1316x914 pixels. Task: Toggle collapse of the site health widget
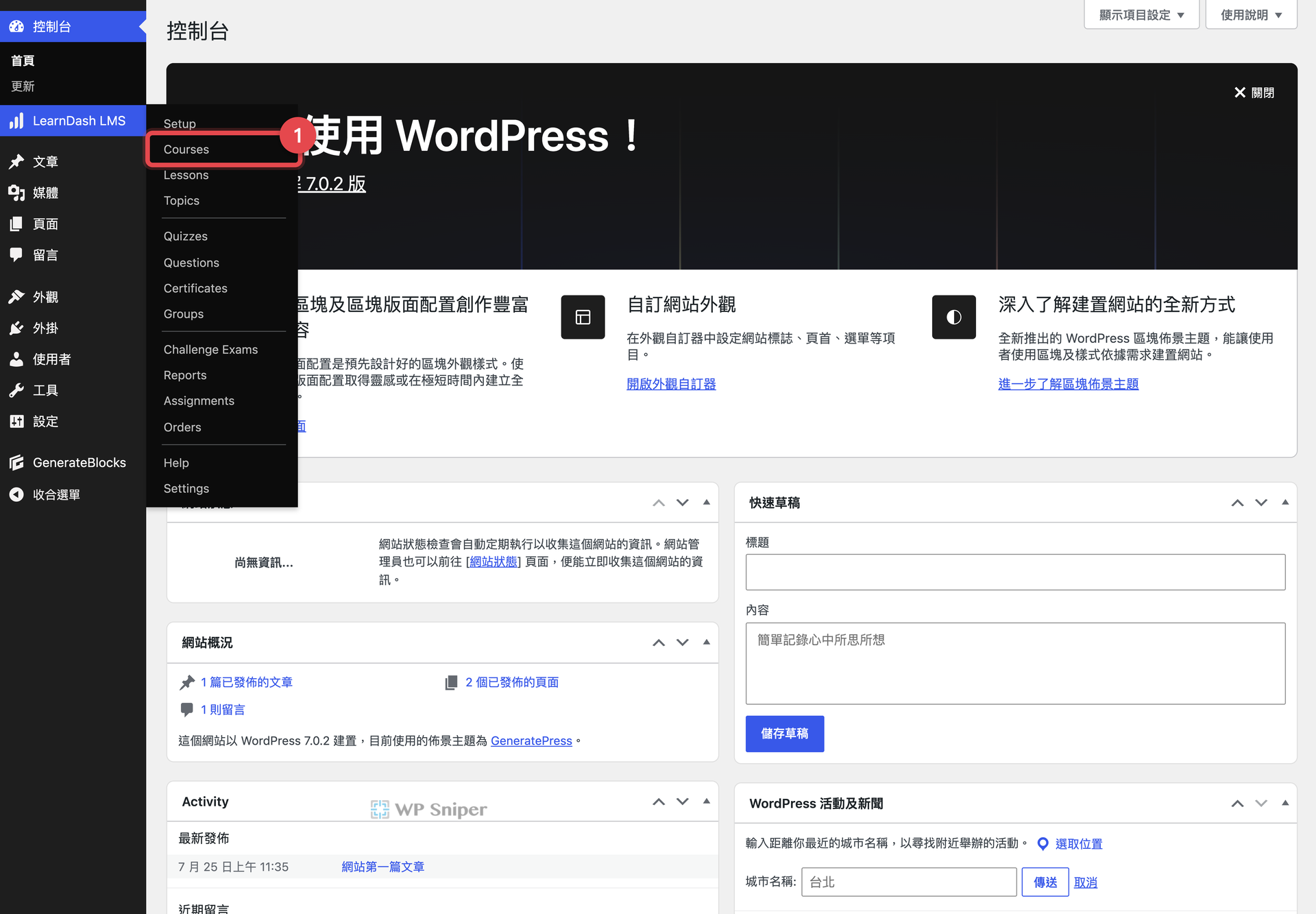[707, 503]
